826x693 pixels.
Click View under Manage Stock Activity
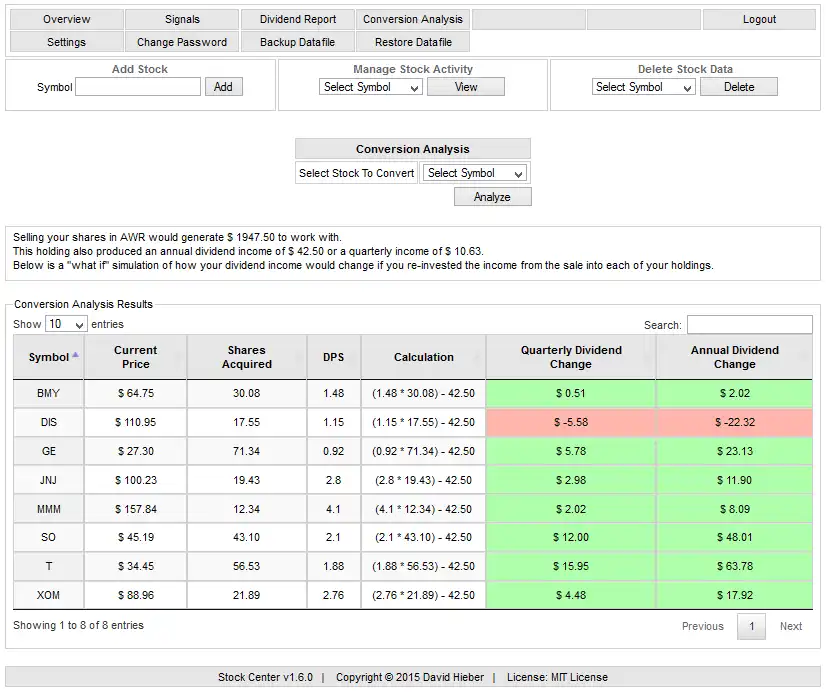click(x=466, y=87)
